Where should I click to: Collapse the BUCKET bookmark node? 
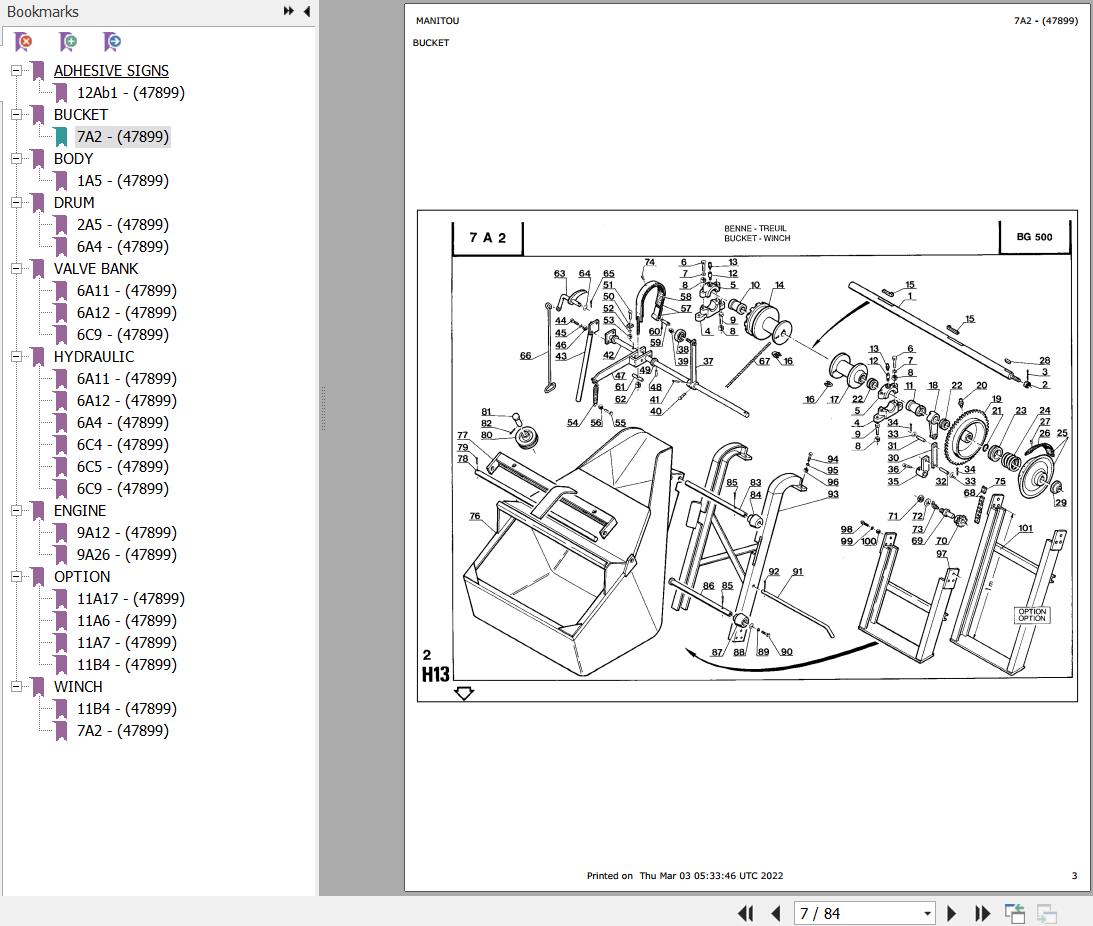(16, 114)
